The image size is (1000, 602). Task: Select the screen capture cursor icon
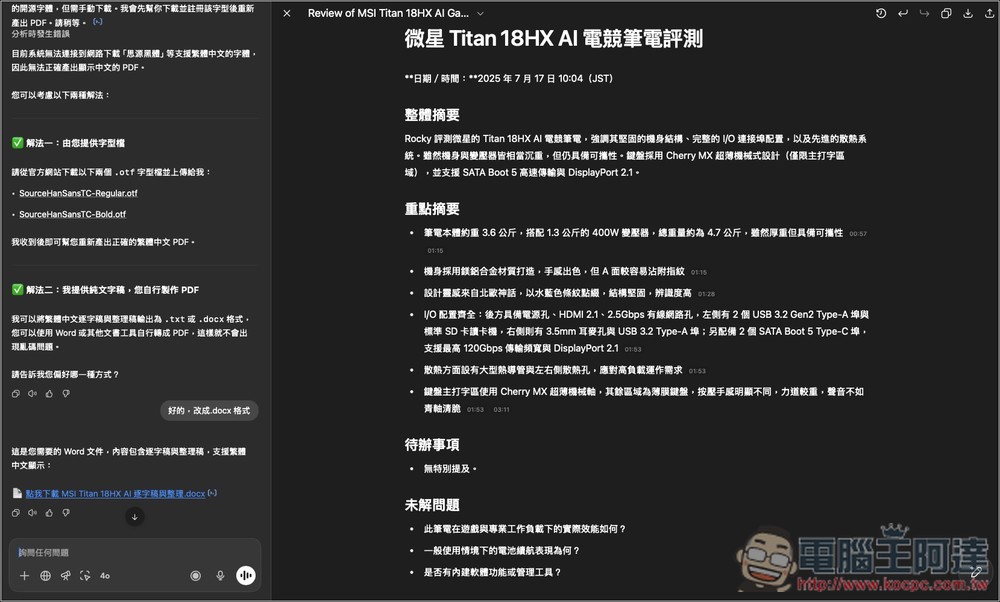(85, 576)
